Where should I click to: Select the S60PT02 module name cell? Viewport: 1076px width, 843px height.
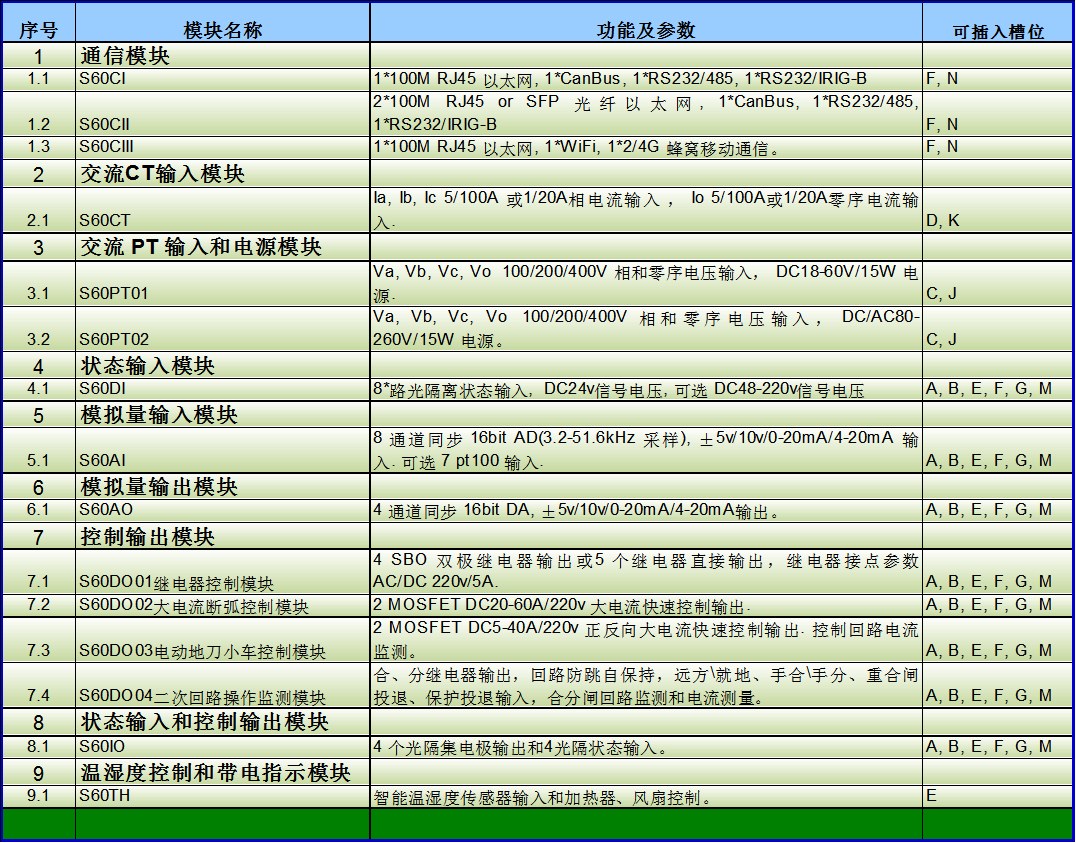point(222,329)
